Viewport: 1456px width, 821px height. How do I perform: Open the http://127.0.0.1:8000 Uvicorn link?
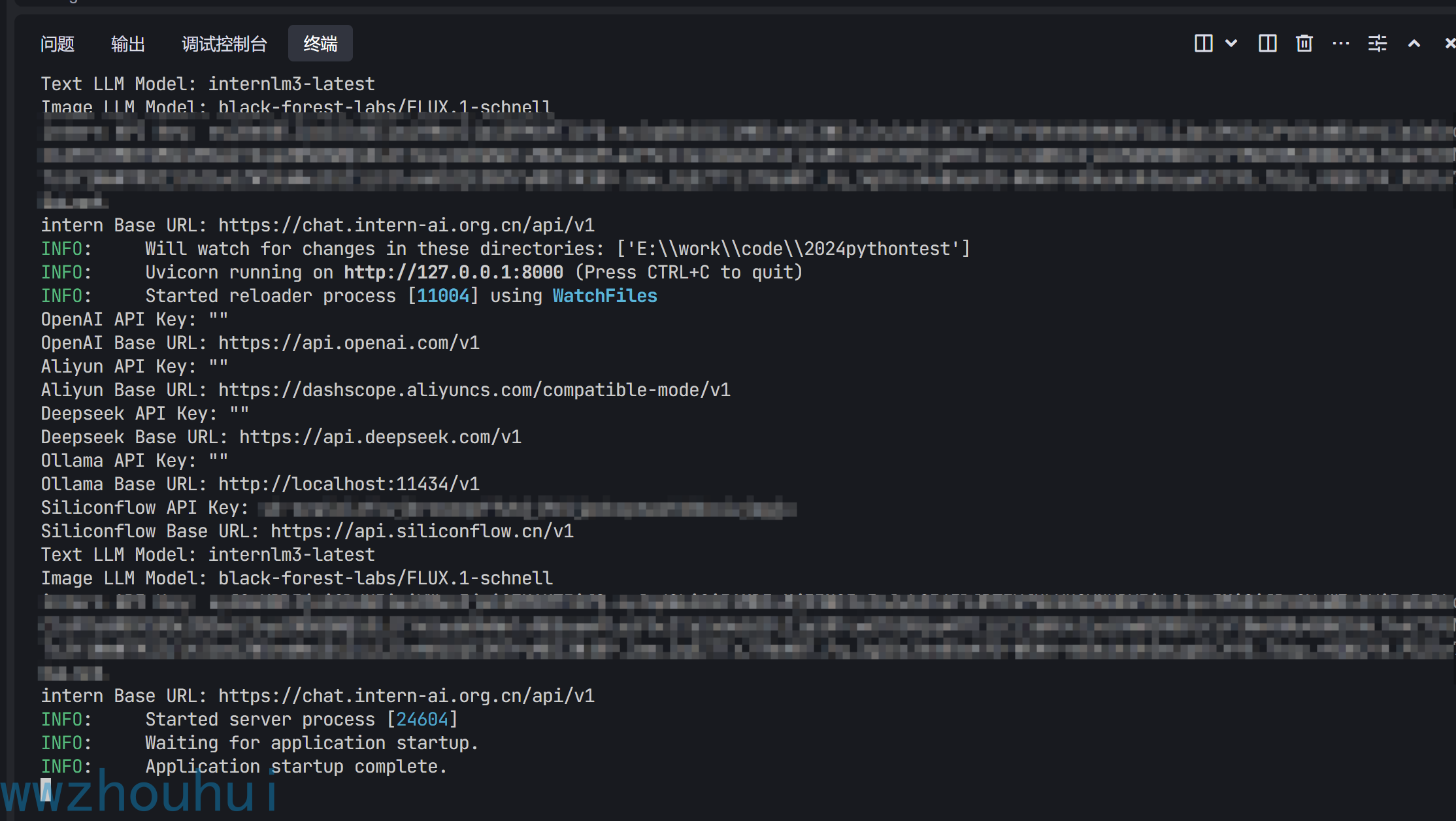point(454,272)
